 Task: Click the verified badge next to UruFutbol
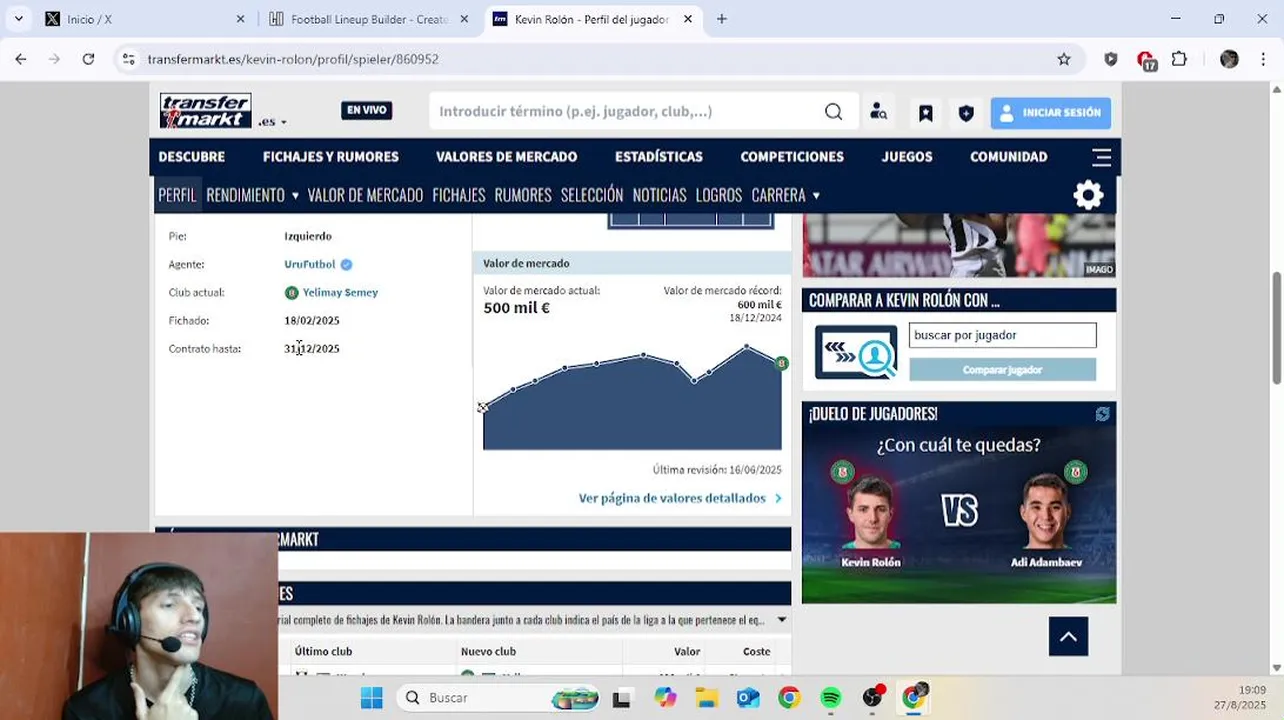(x=346, y=264)
